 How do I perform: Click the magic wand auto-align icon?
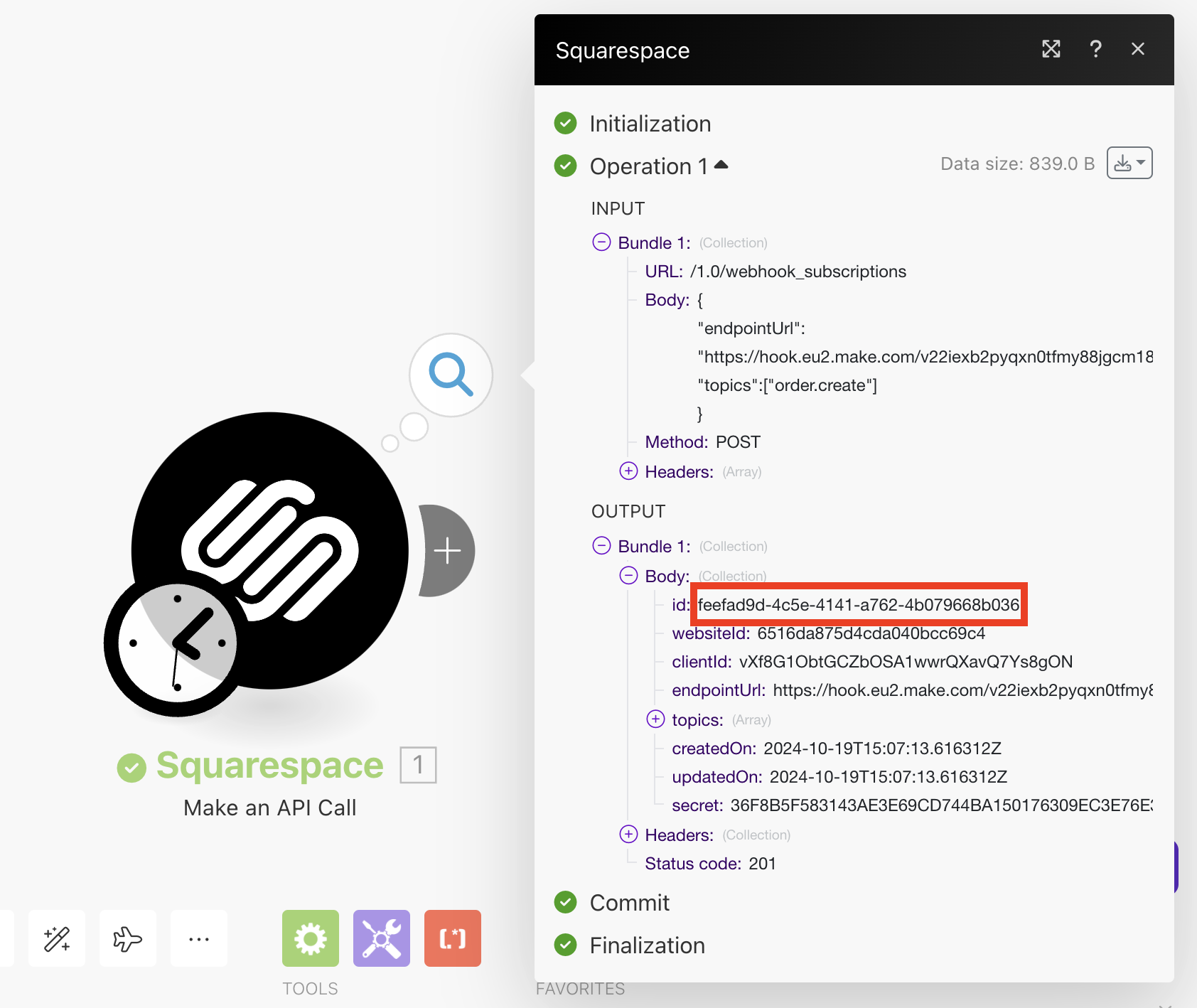57,938
